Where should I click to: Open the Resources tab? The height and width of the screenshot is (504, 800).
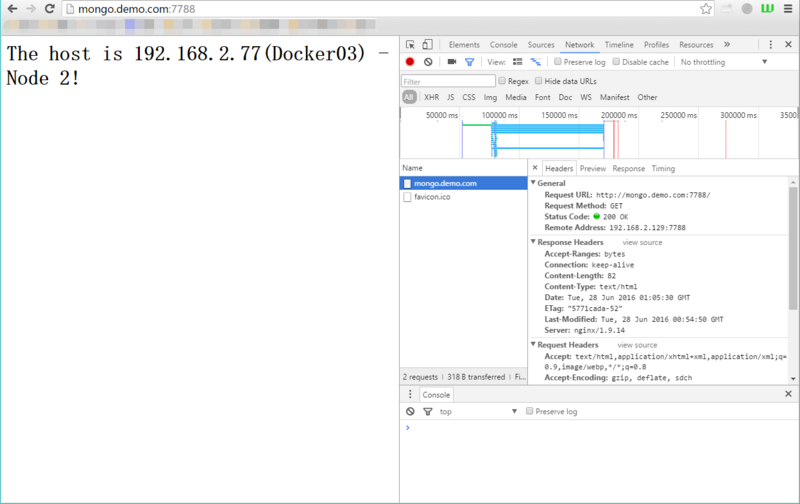point(696,45)
